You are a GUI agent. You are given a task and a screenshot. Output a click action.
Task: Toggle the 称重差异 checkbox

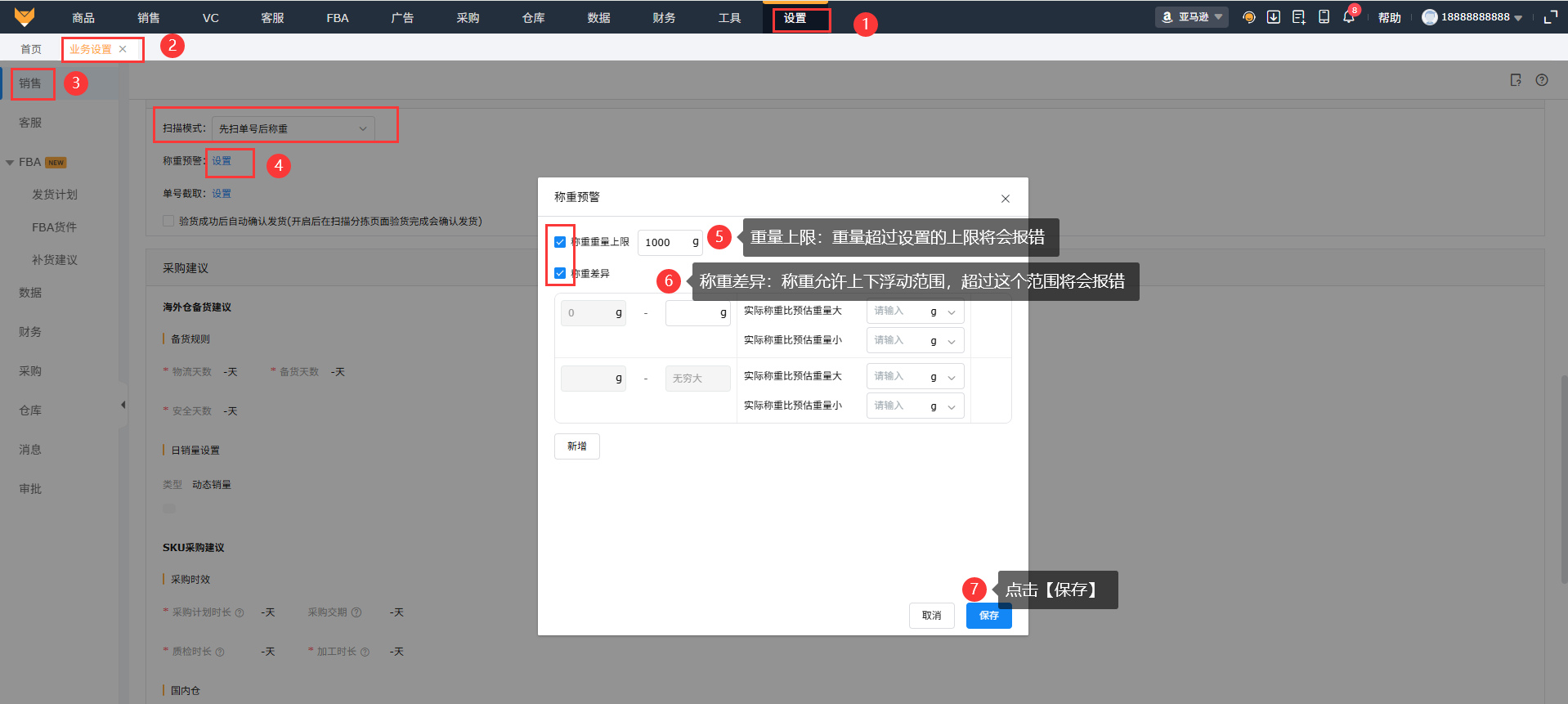pyautogui.click(x=560, y=273)
